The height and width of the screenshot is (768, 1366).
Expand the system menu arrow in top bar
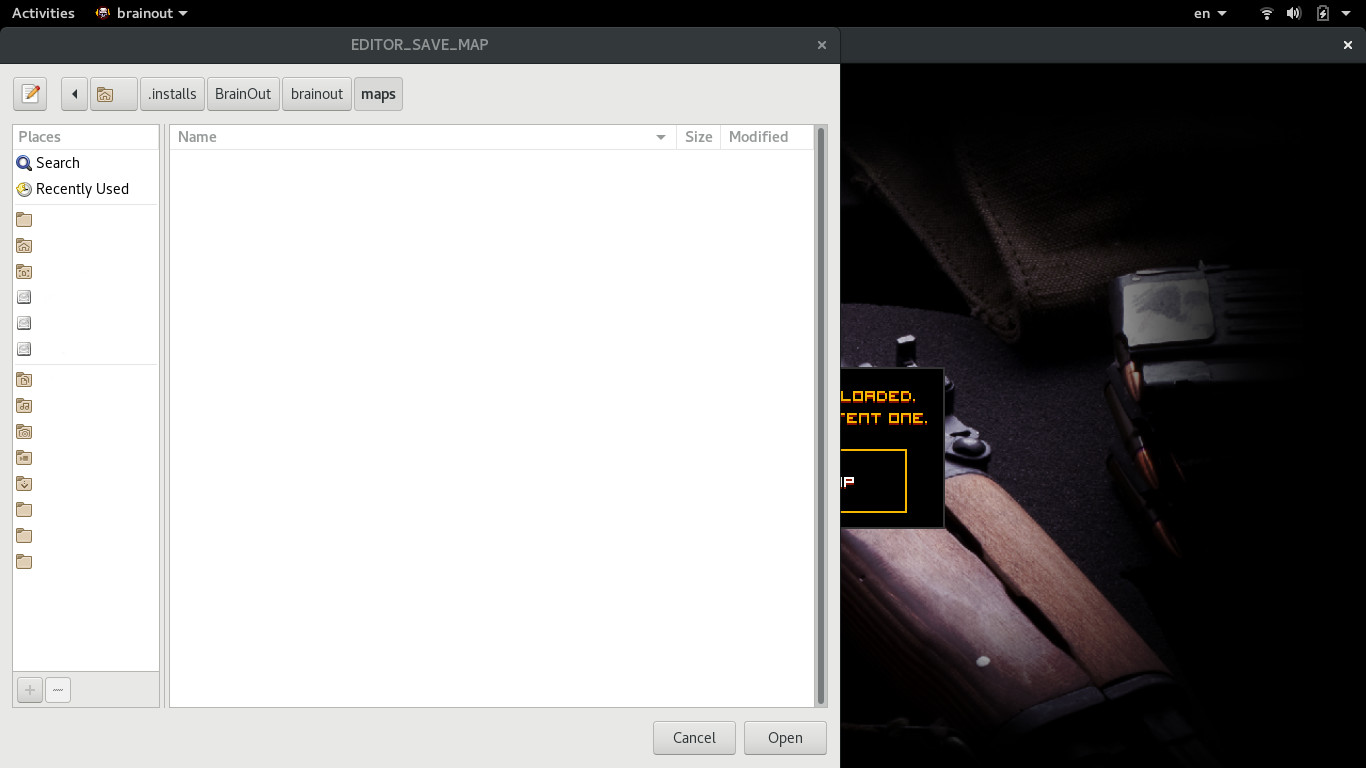[1347, 13]
